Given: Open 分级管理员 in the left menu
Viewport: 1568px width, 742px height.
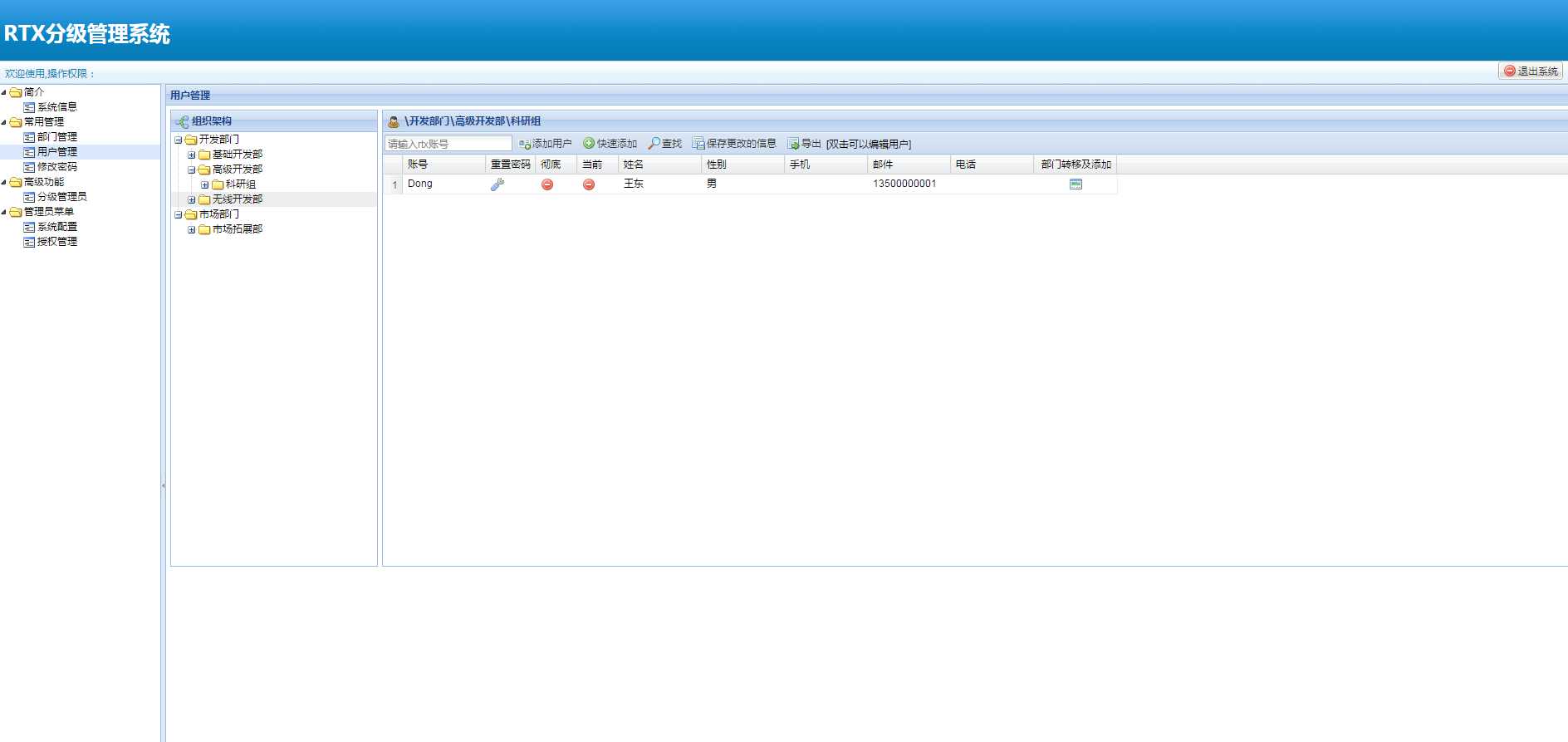Looking at the screenshot, I should tap(61, 197).
